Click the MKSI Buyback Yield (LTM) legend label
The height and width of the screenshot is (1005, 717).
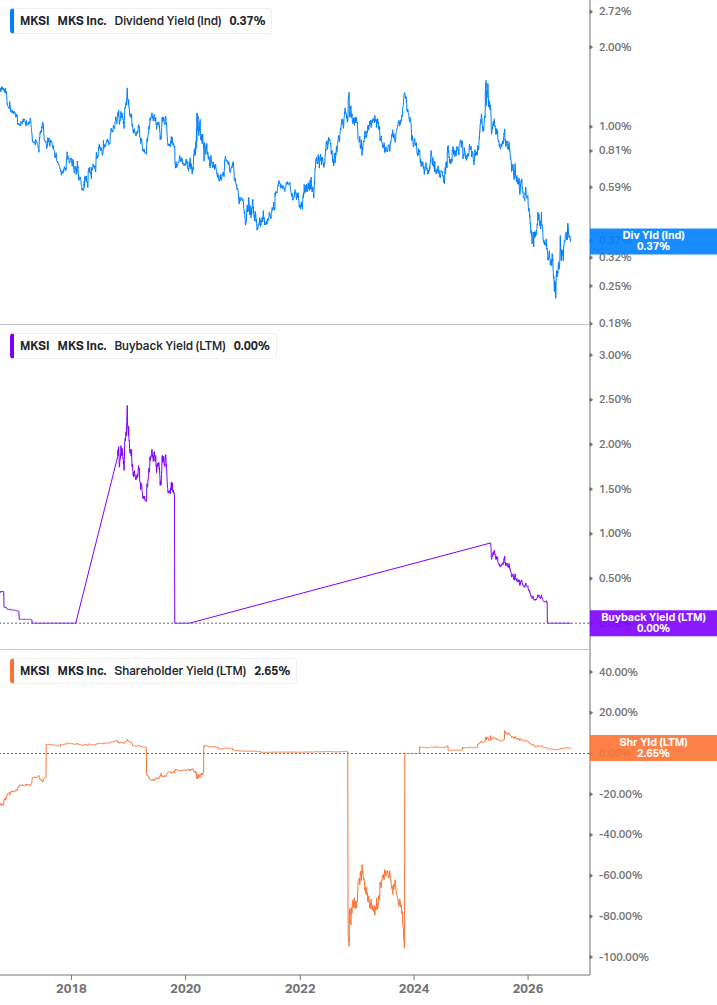(144, 346)
